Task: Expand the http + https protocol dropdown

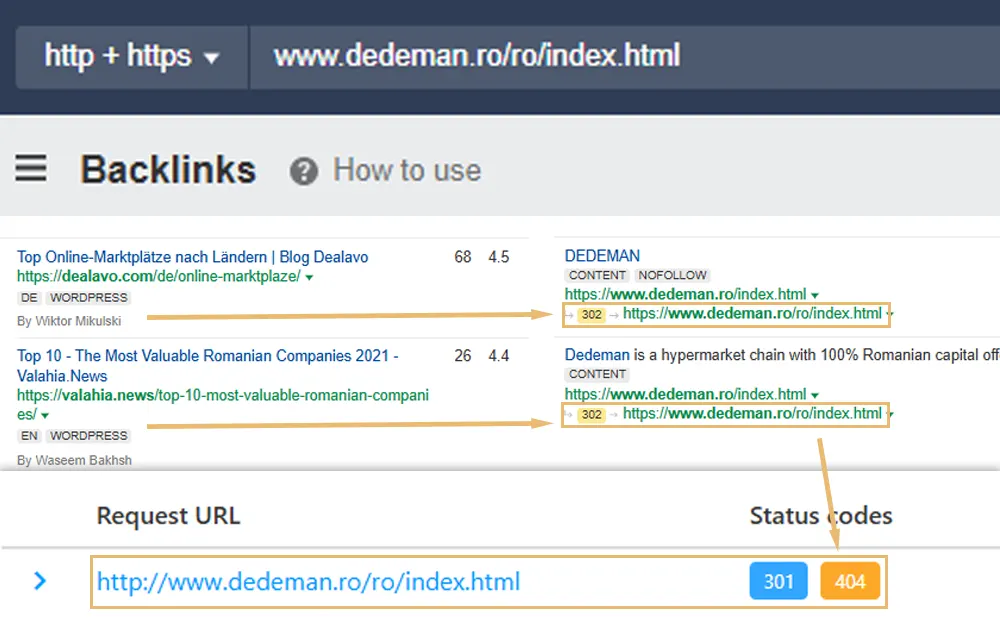Action: click(x=131, y=56)
